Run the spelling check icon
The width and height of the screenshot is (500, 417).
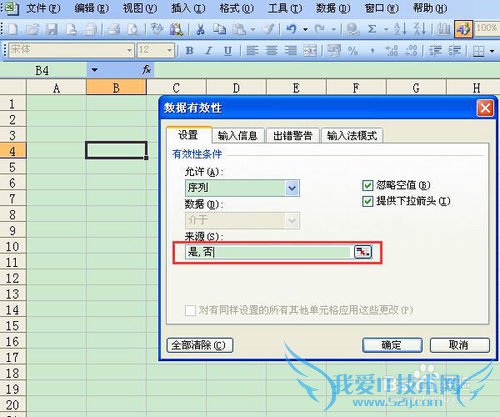pos(157,30)
